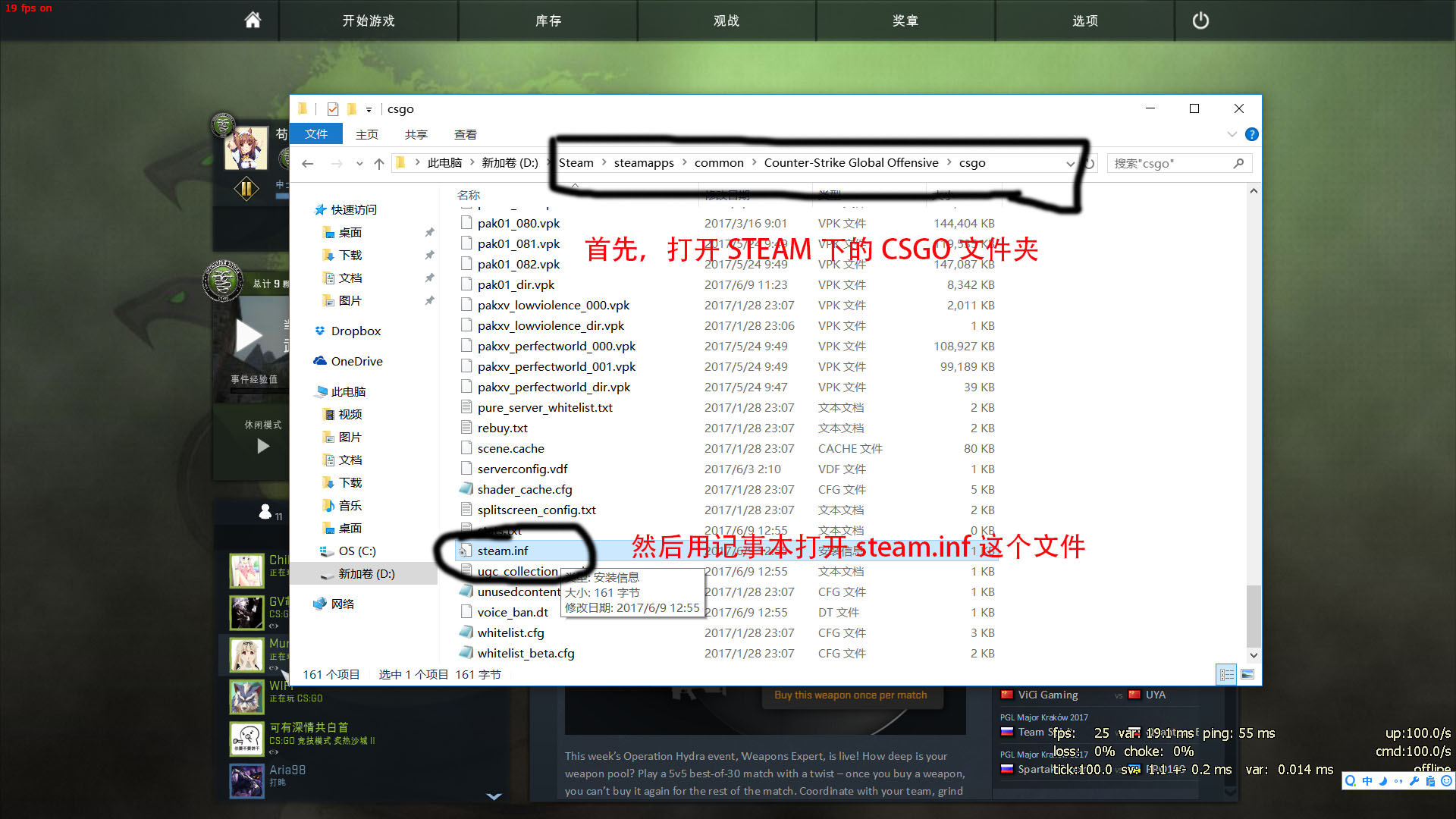1456x819 pixels.
Task: Switch to the 查看 ribbon tab
Action: (466, 134)
